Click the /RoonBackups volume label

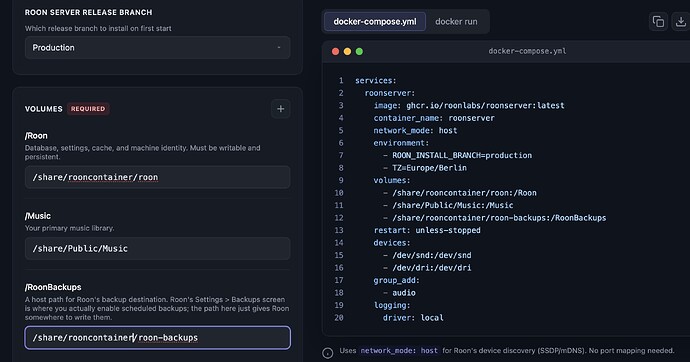click(x=53, y=287)
